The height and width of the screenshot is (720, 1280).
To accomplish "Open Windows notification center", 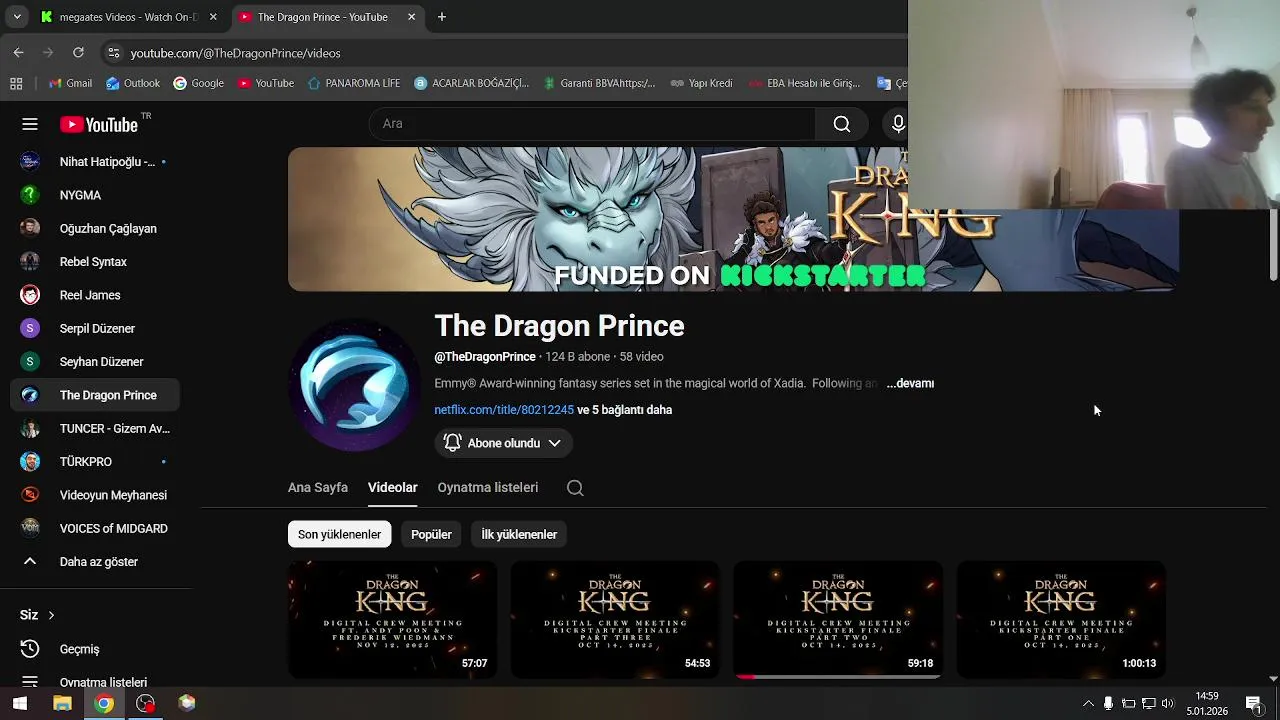I will click(x=1253, y=703).
